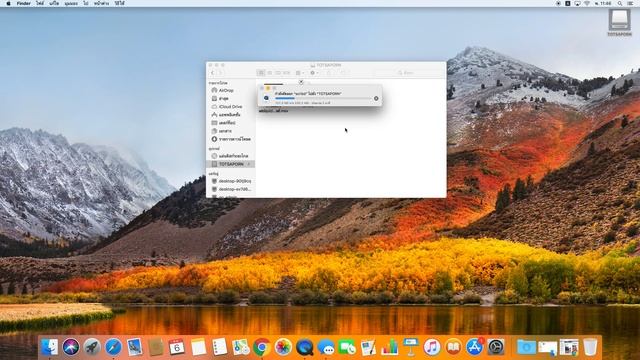This screenshot has height=360, width=640.
Task: Go back in Finder window
Action: point(213,73)
